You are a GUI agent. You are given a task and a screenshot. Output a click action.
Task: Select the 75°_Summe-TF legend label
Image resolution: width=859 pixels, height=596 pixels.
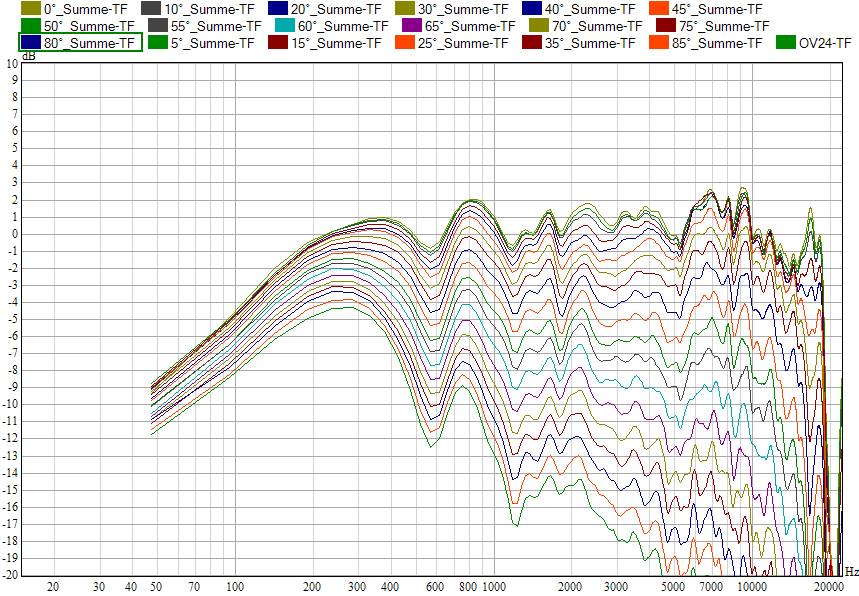[x=724, y=26]
